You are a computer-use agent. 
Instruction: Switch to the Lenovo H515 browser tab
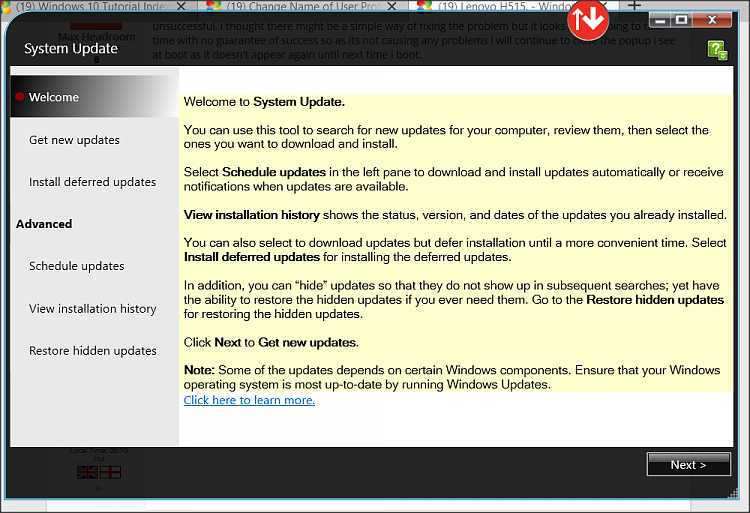point(497,6)
